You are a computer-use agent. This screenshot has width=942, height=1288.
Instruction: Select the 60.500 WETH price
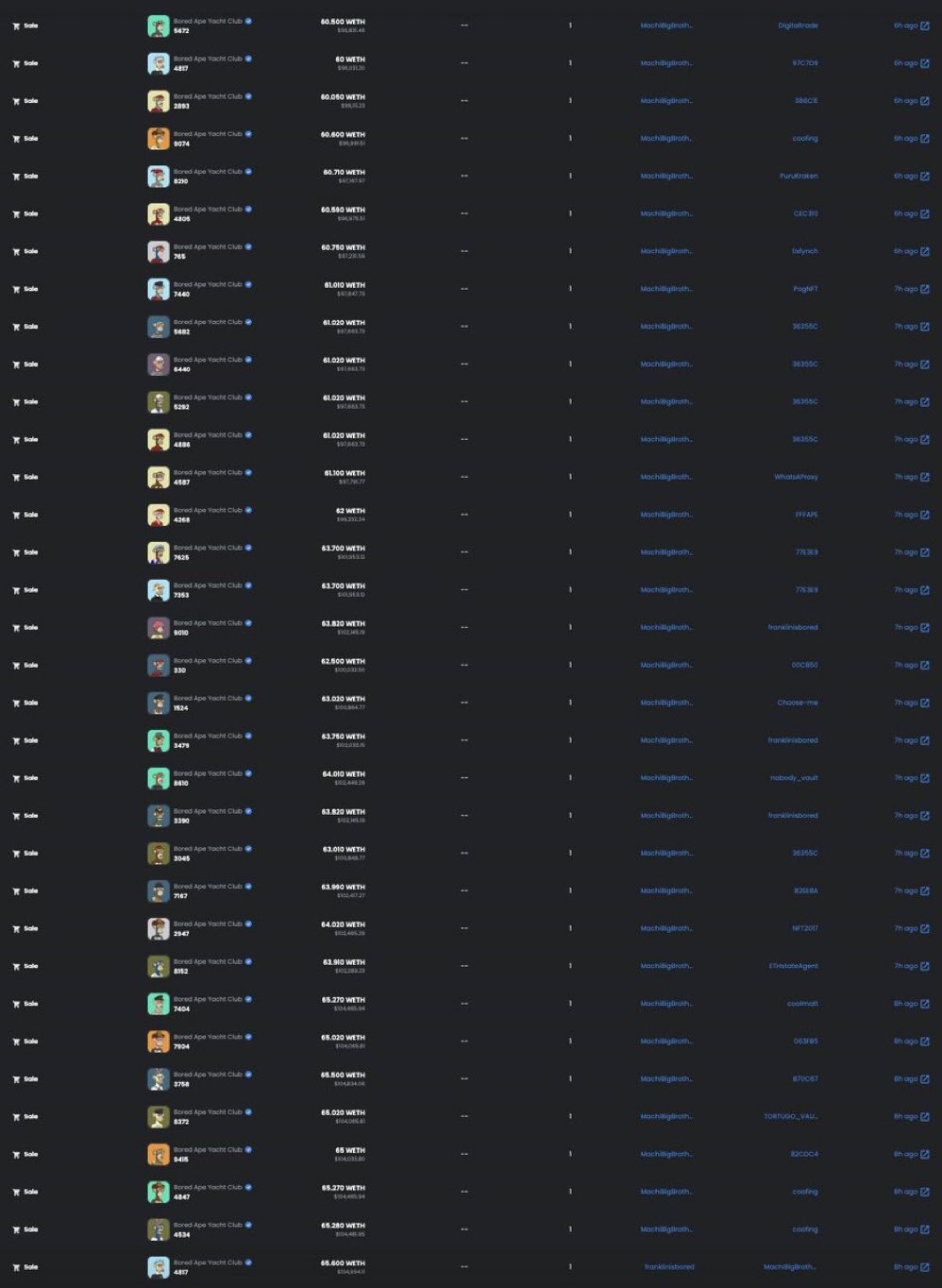click(x=343, y=22)
